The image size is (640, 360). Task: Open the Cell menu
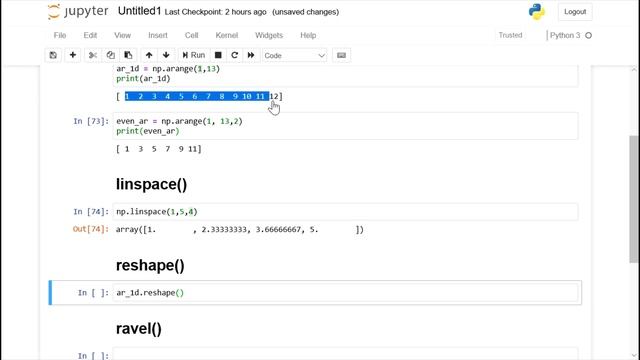pos(191,36)
